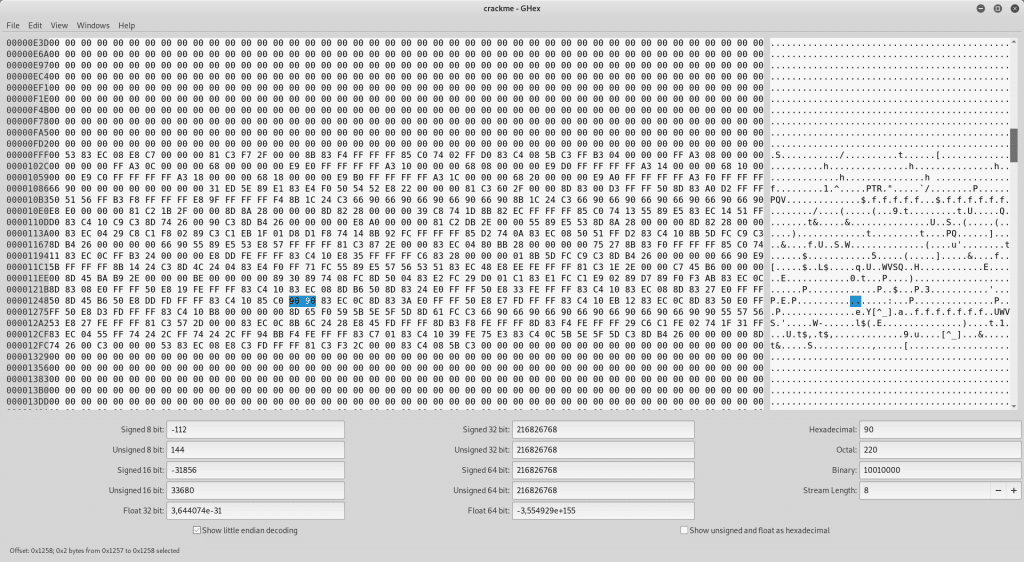Screen dimensions: 1024x562
Task: Click offset label 00001248
Action: pos(27,301)
